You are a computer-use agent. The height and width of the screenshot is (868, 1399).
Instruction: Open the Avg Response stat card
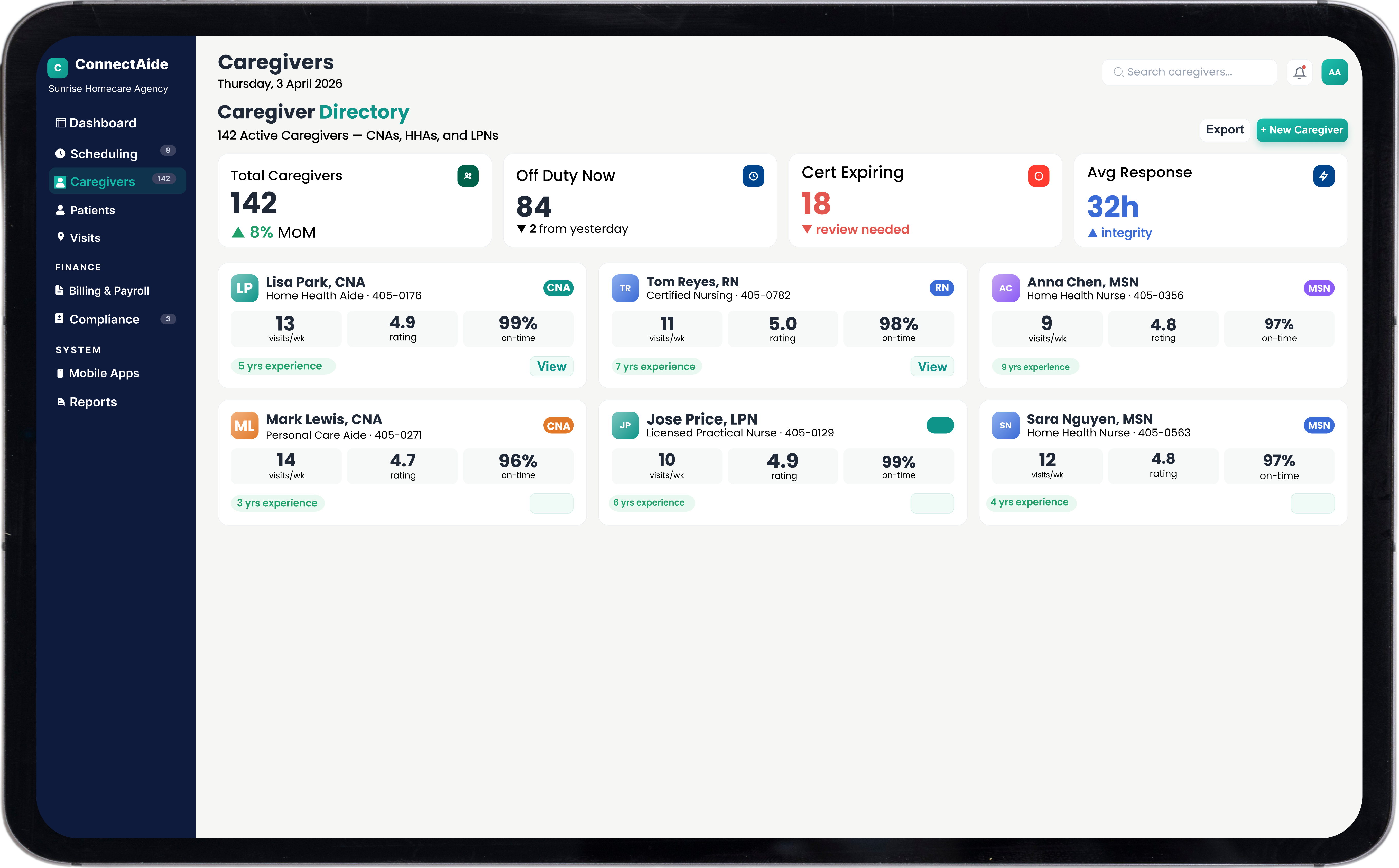pyautogui.click(x=1211, y=200)
